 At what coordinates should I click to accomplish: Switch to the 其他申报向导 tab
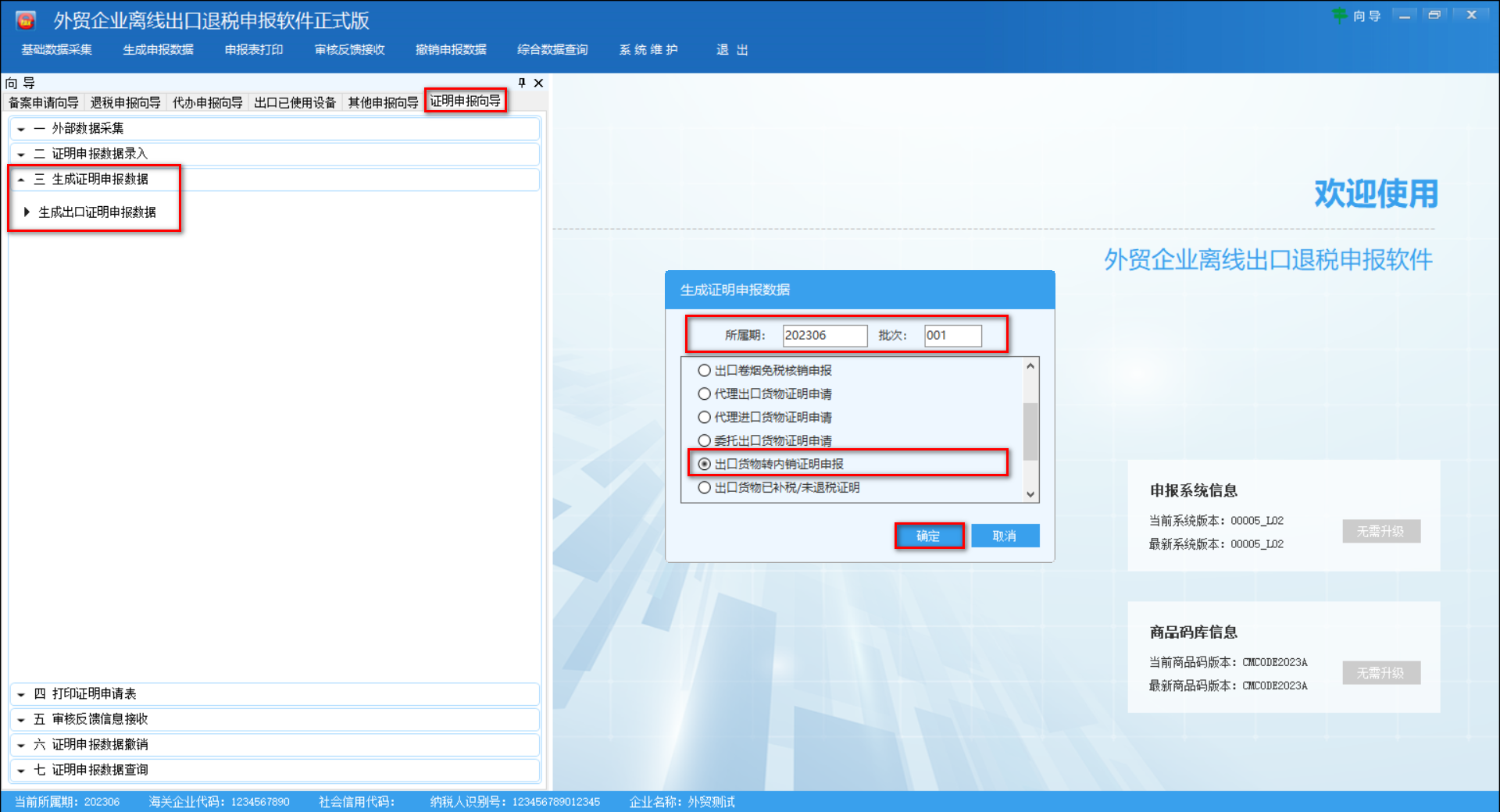pos(381,101)
